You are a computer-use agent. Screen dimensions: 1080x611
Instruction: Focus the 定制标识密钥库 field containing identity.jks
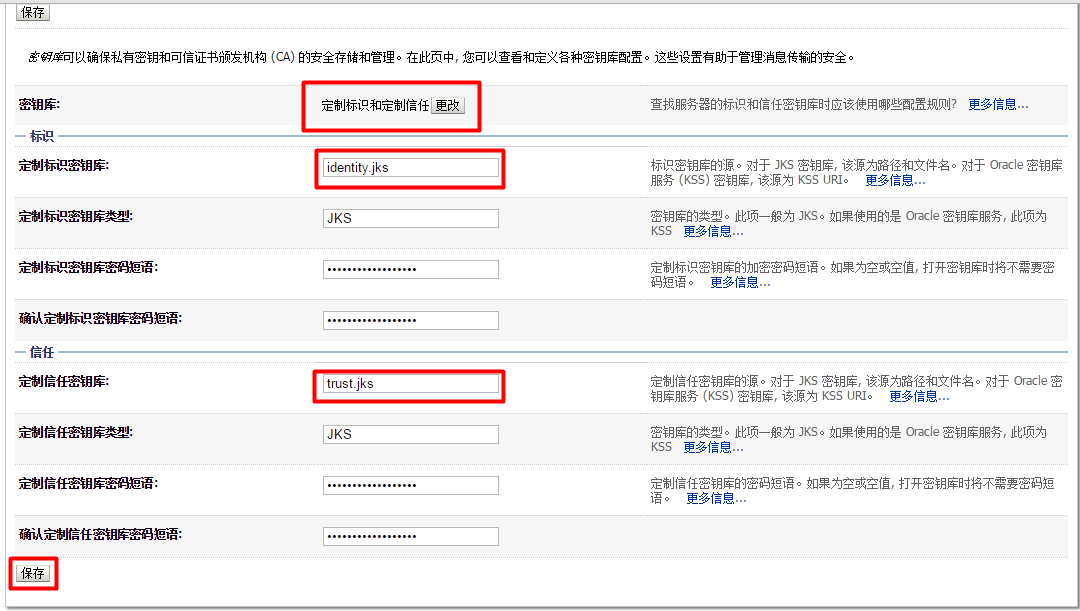411,167
